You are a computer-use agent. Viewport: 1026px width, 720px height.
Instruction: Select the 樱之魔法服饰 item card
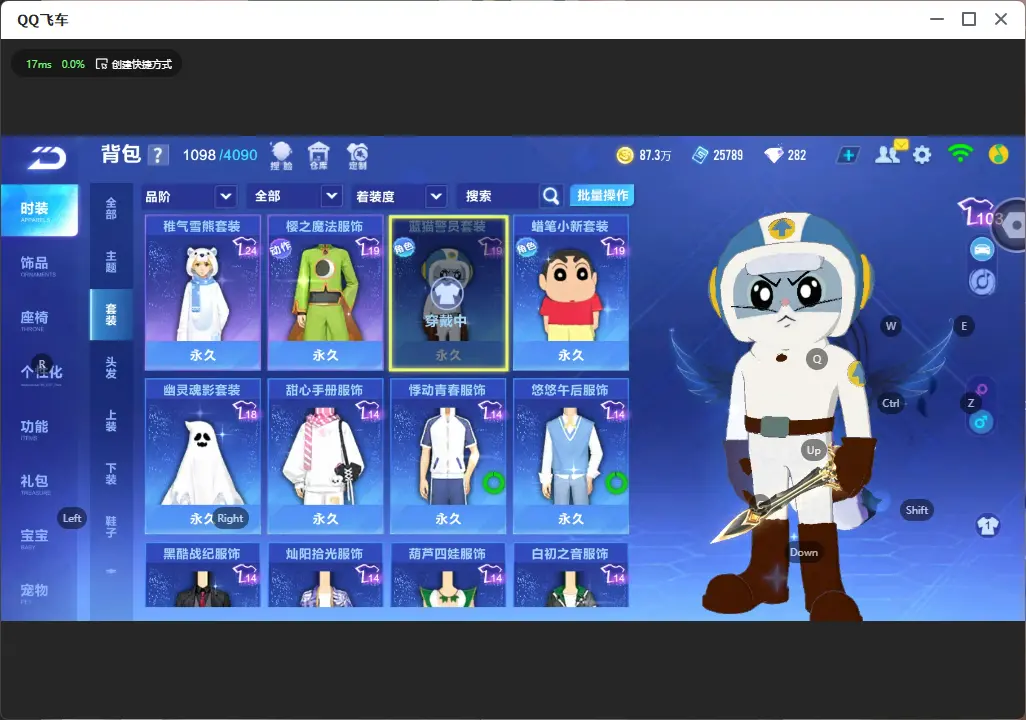pyautogui.click(x=325, y=293)
